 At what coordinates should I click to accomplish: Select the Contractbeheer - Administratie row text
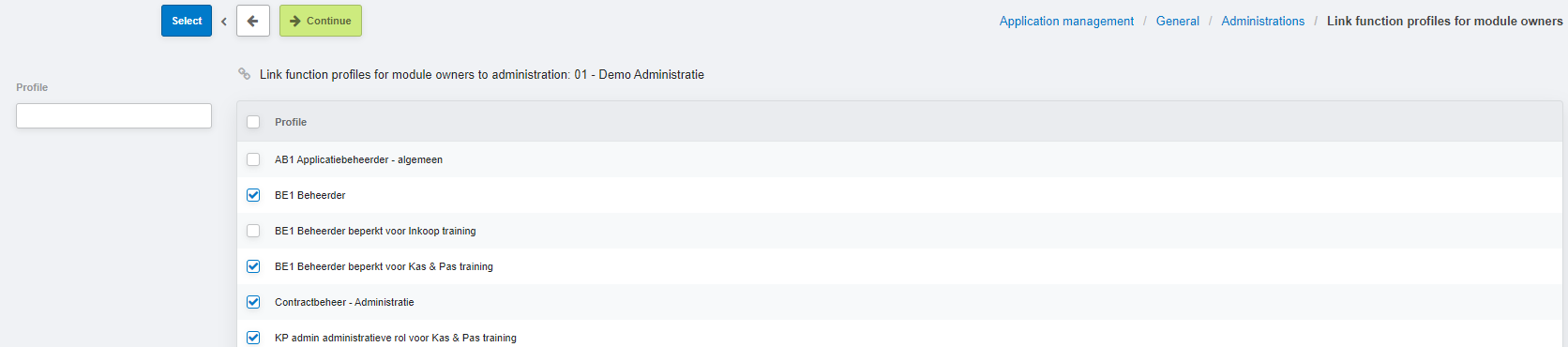(344, 302)
